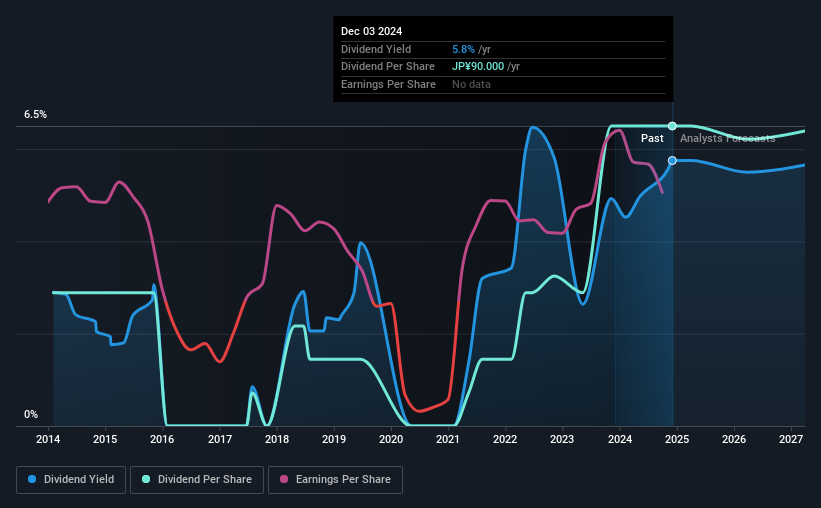Click the 'No data' earnings value in tooltip
The image size is (821, 508).
point(471,84)
